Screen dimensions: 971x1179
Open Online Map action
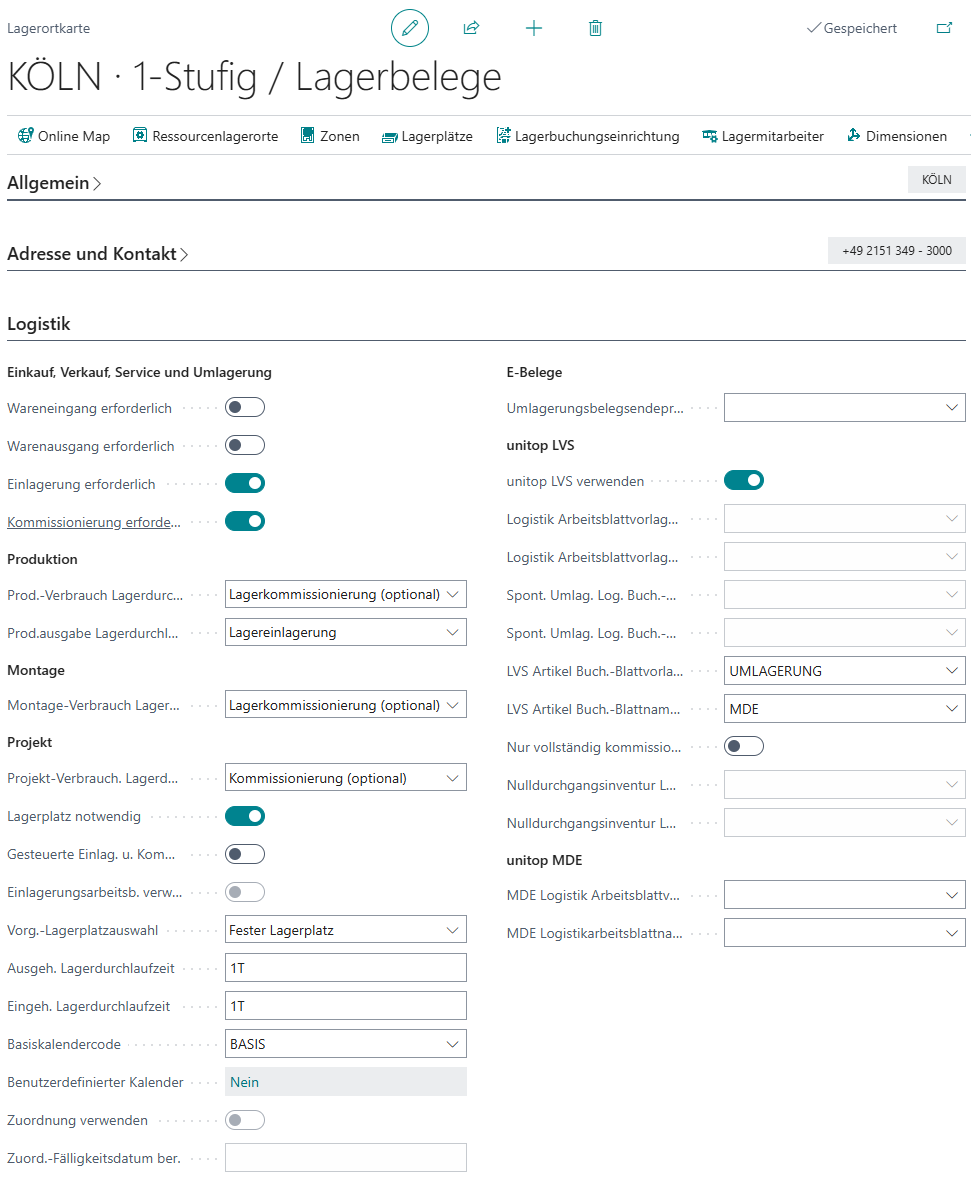click(x=64, y=136)
